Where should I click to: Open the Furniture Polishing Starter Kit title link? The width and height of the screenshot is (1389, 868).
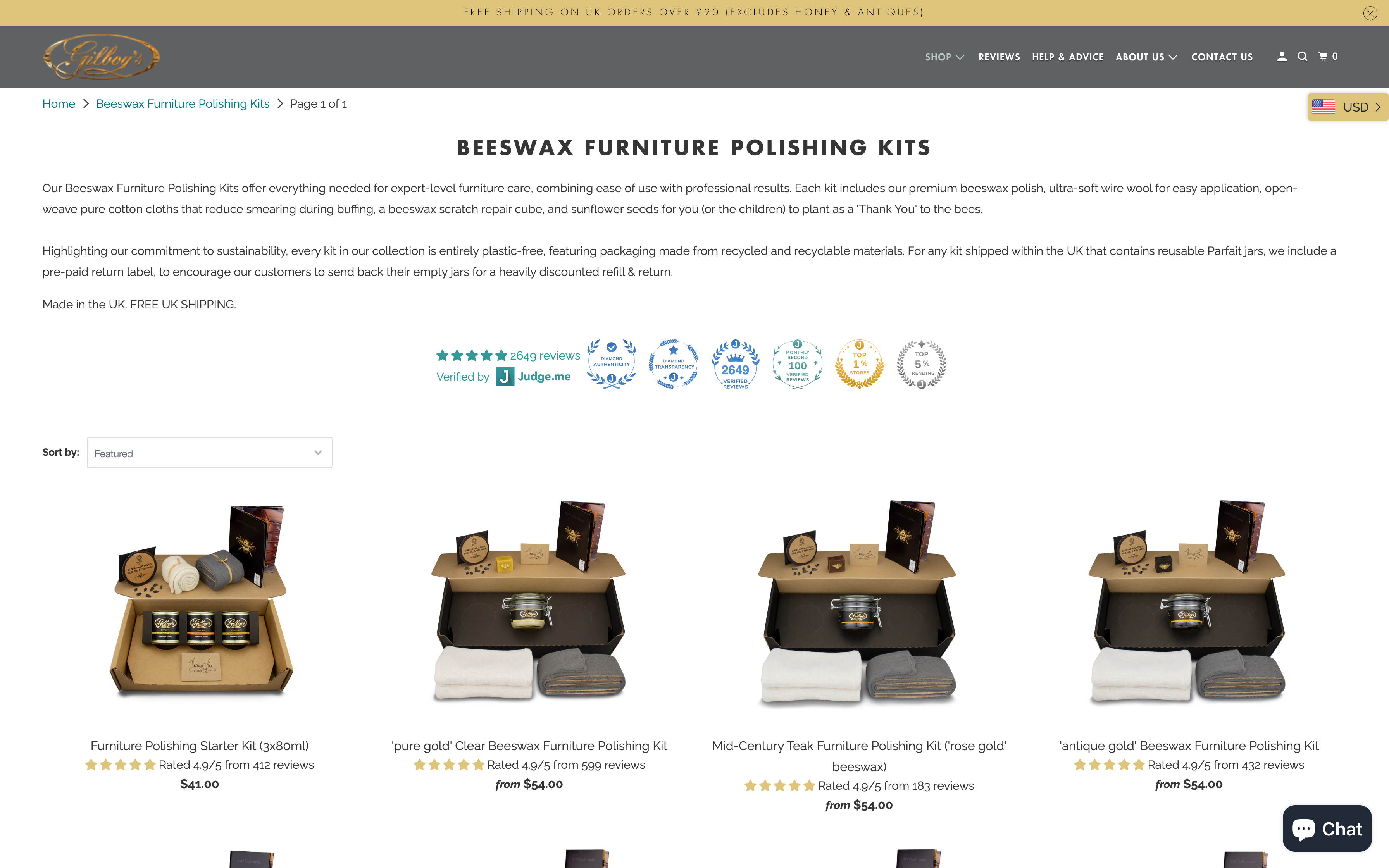pyautogui.click(x=199, y=746)
